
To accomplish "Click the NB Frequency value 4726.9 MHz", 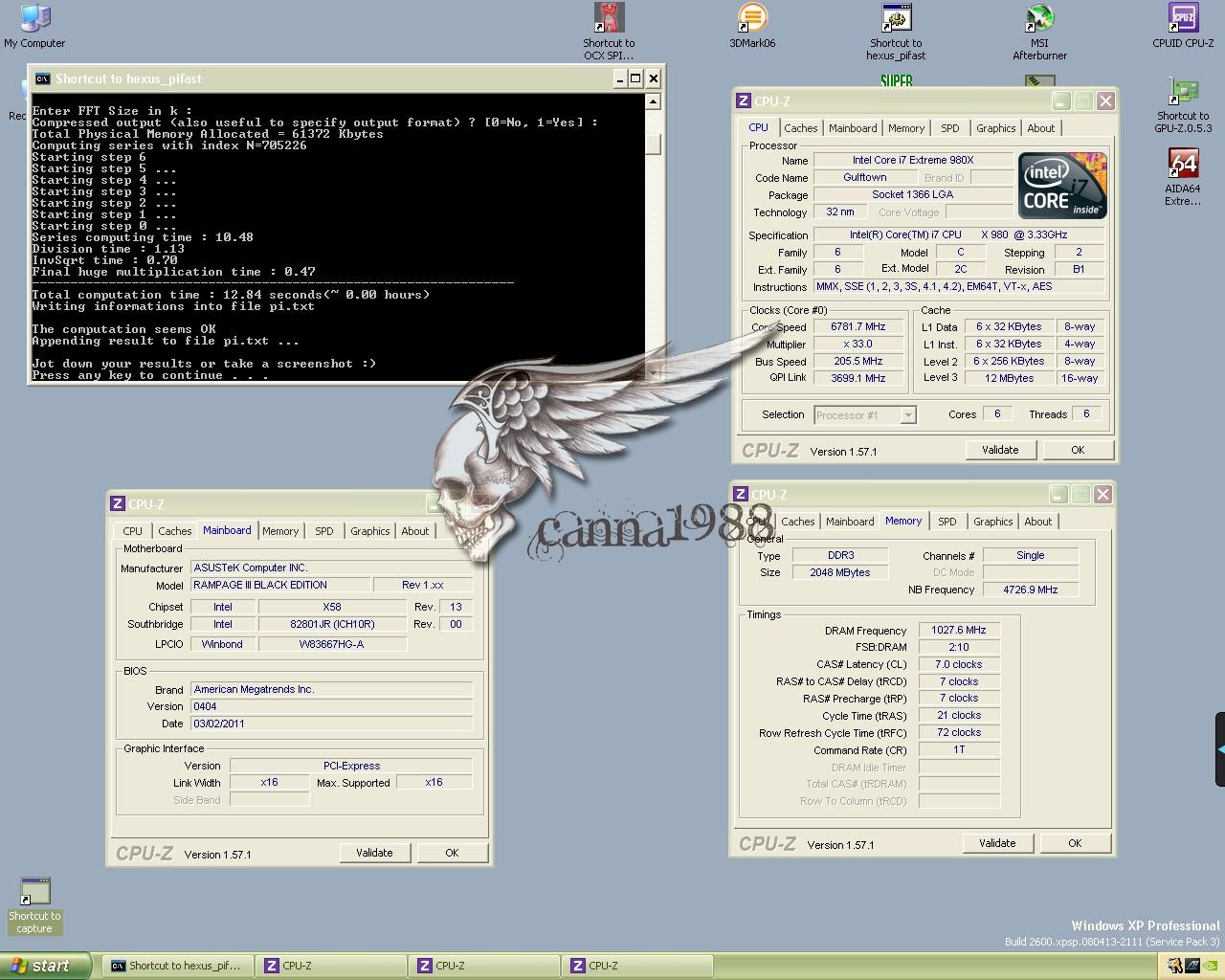I will tap(1031, 590).
